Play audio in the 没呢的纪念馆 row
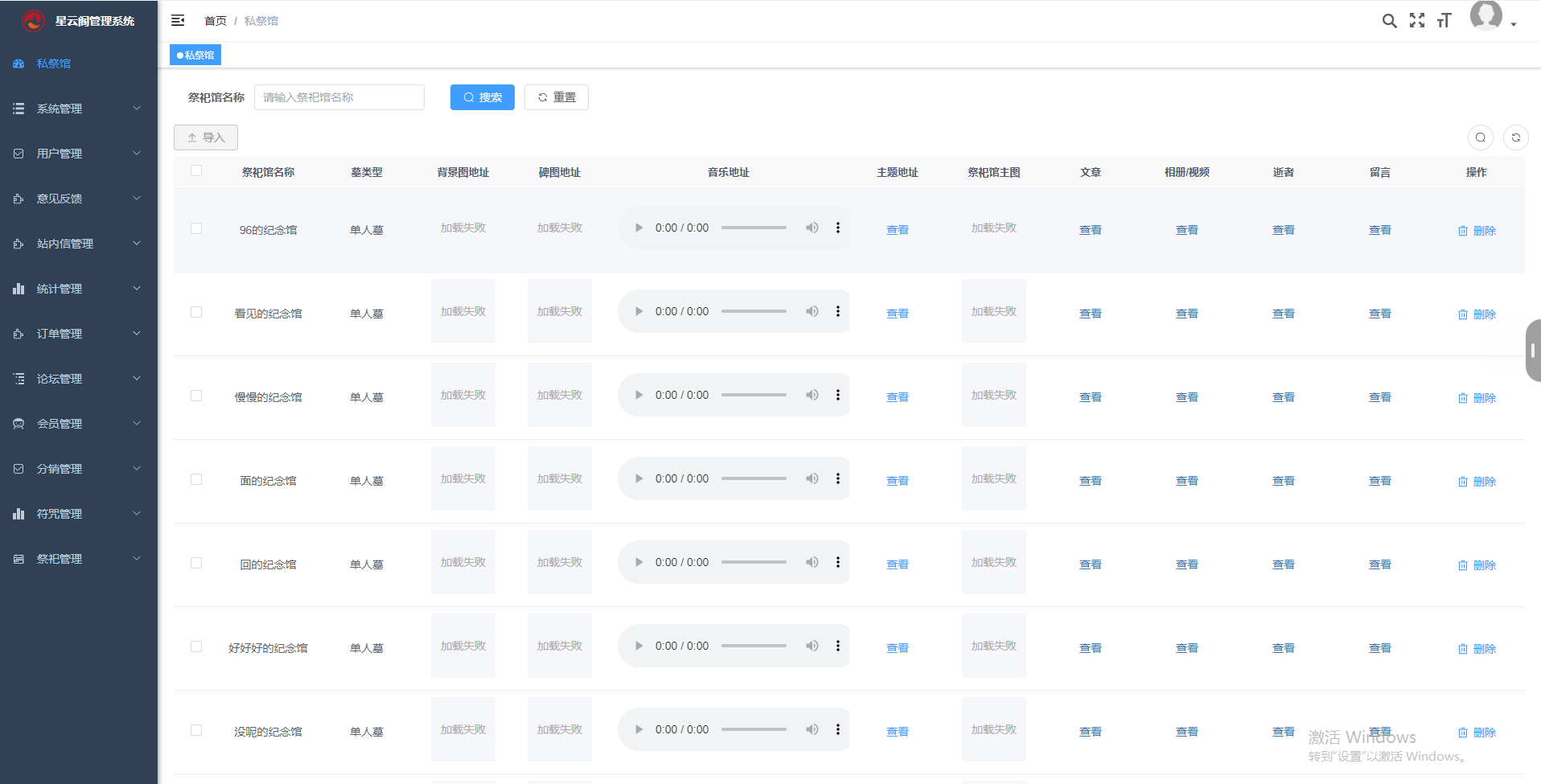1541x784 pixels. 639,729
